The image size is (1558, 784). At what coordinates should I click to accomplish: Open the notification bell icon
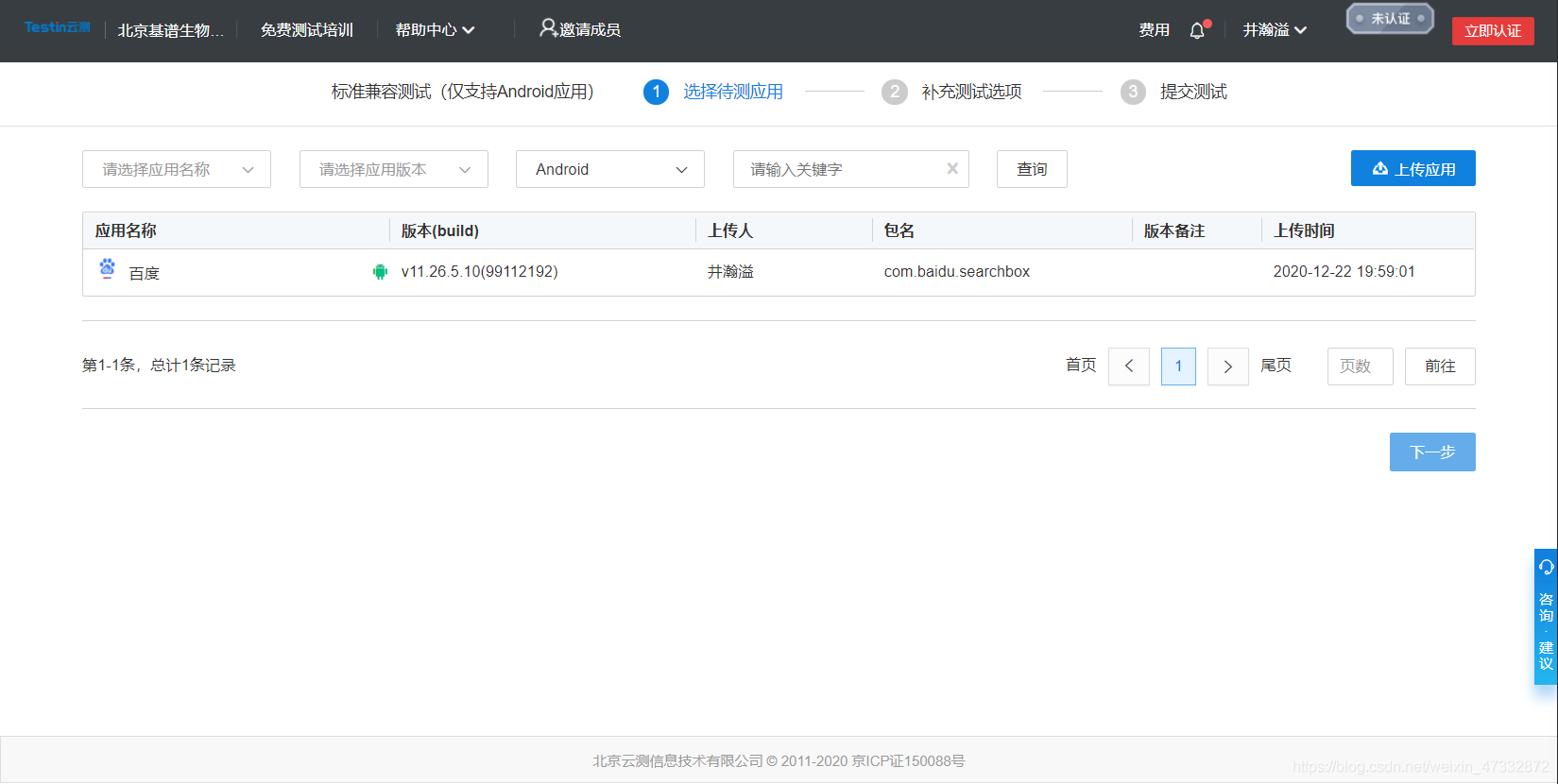pos(1198,30)
